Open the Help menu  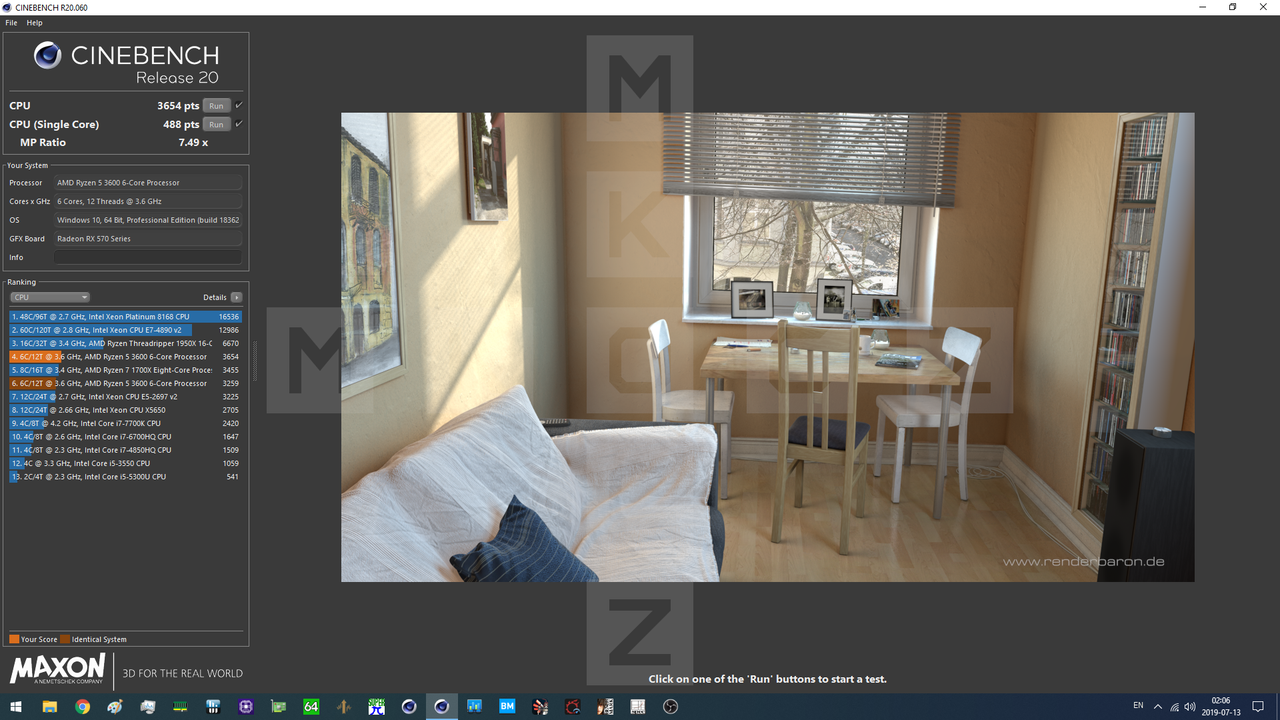[34, 22]
